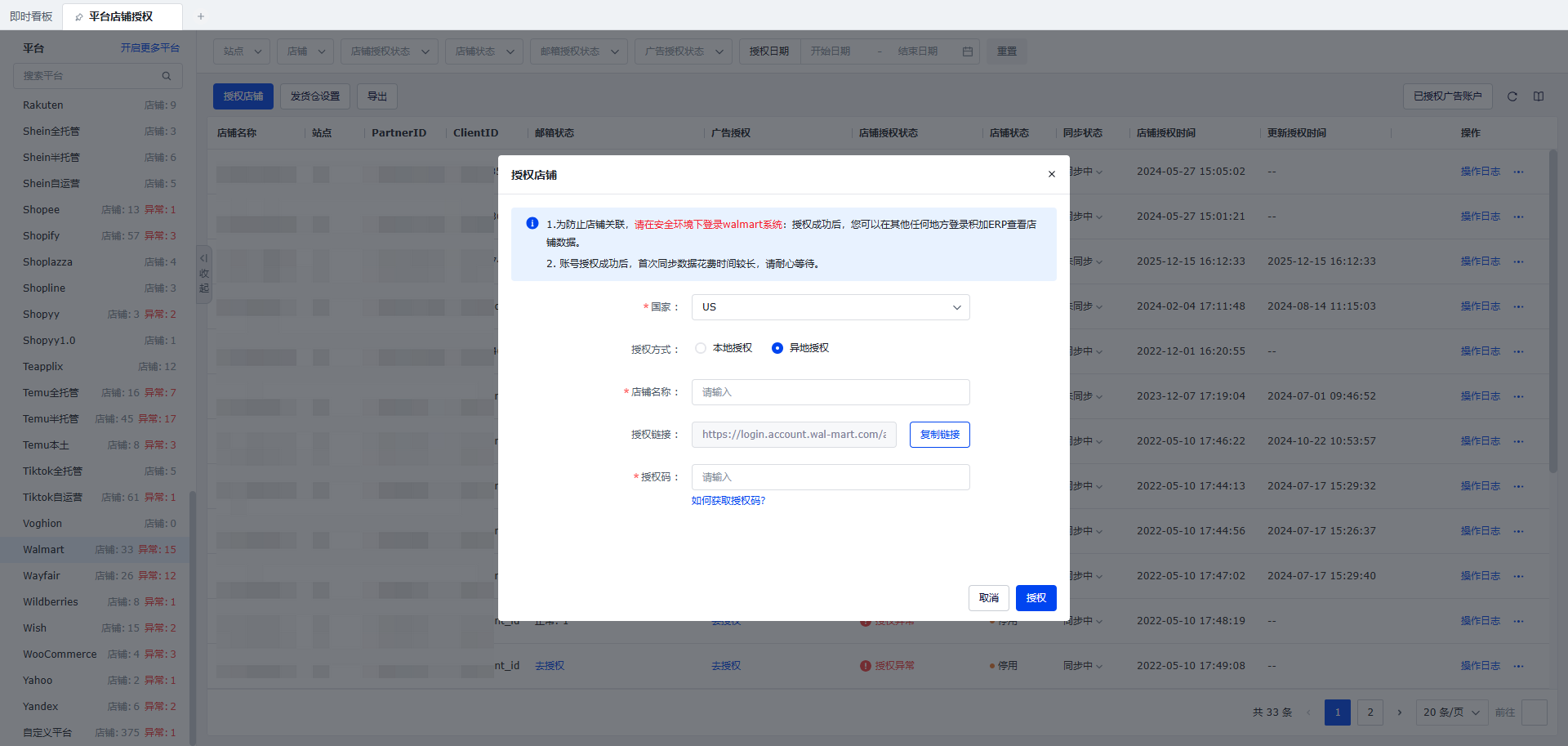Click 导出 export button

377,96
